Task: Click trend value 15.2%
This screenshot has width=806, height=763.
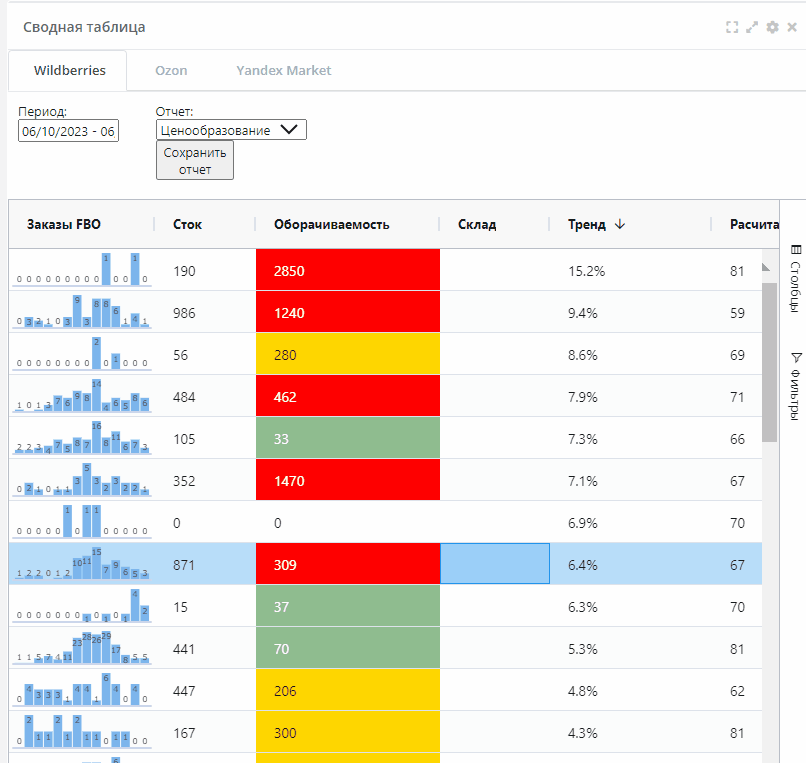Action: tap(587, 271)
